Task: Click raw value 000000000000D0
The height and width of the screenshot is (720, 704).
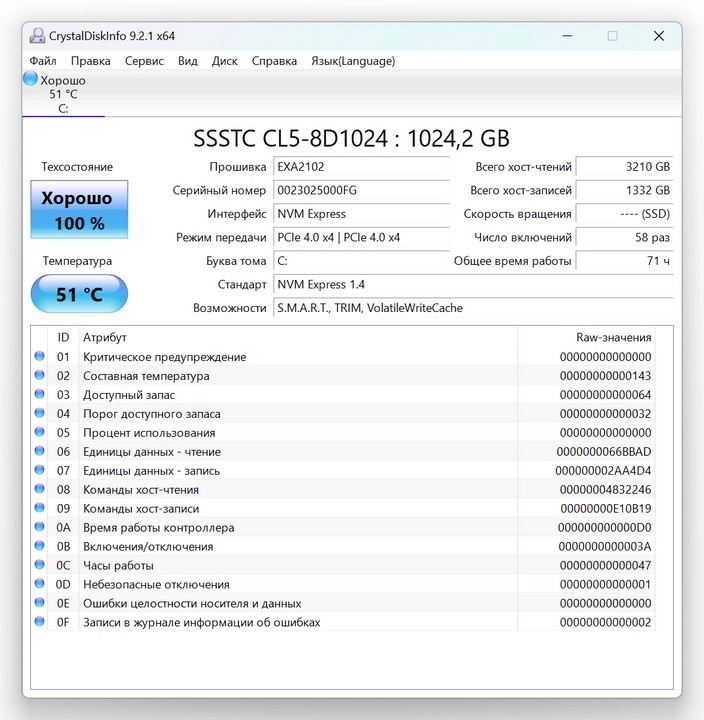Action: tap(604, 528)
